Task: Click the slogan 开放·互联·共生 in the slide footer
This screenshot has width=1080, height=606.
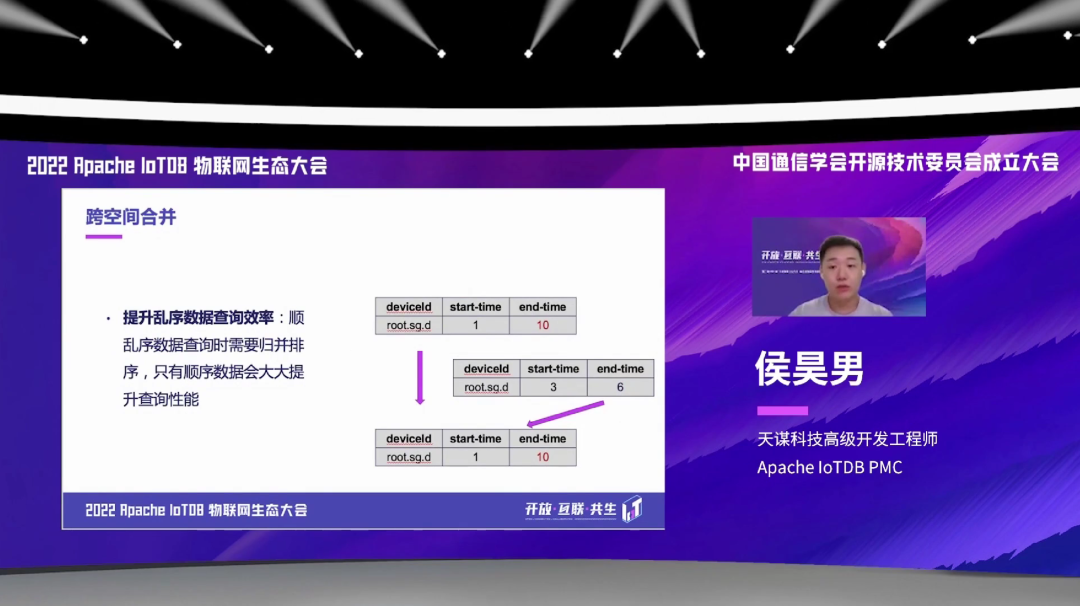Action: [x=570, y=510]
